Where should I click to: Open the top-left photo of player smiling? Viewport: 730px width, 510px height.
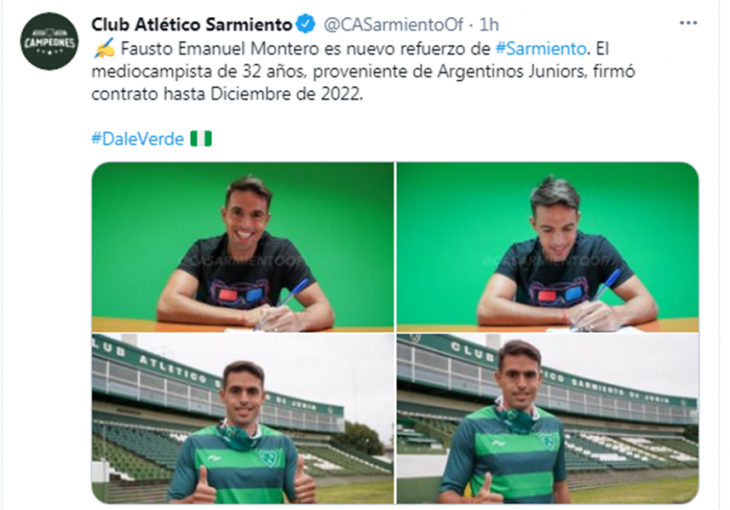[x=243, y=247]
